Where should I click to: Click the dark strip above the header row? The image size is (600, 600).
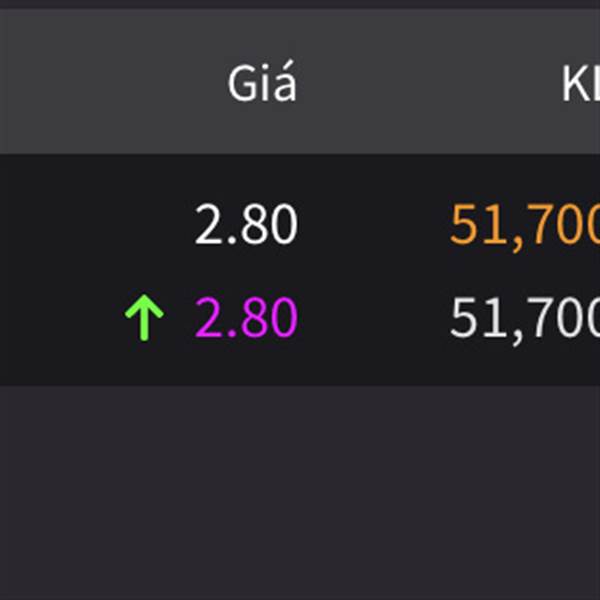[300, 4]
